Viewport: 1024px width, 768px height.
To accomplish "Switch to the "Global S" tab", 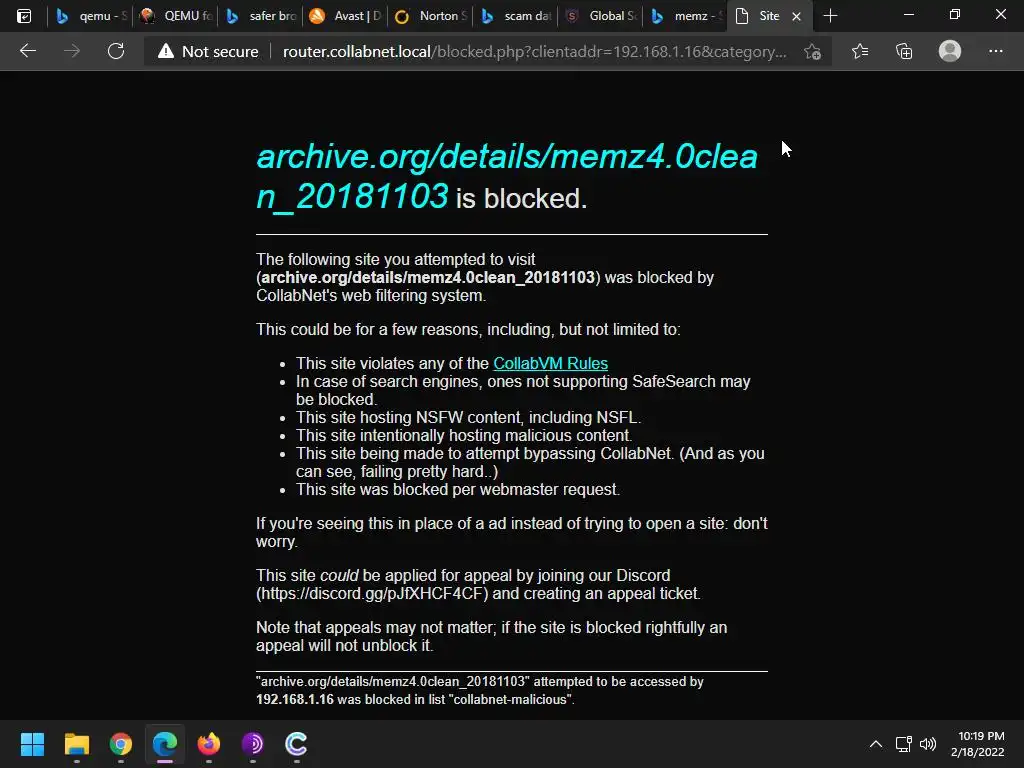I will tap(600, 16).
